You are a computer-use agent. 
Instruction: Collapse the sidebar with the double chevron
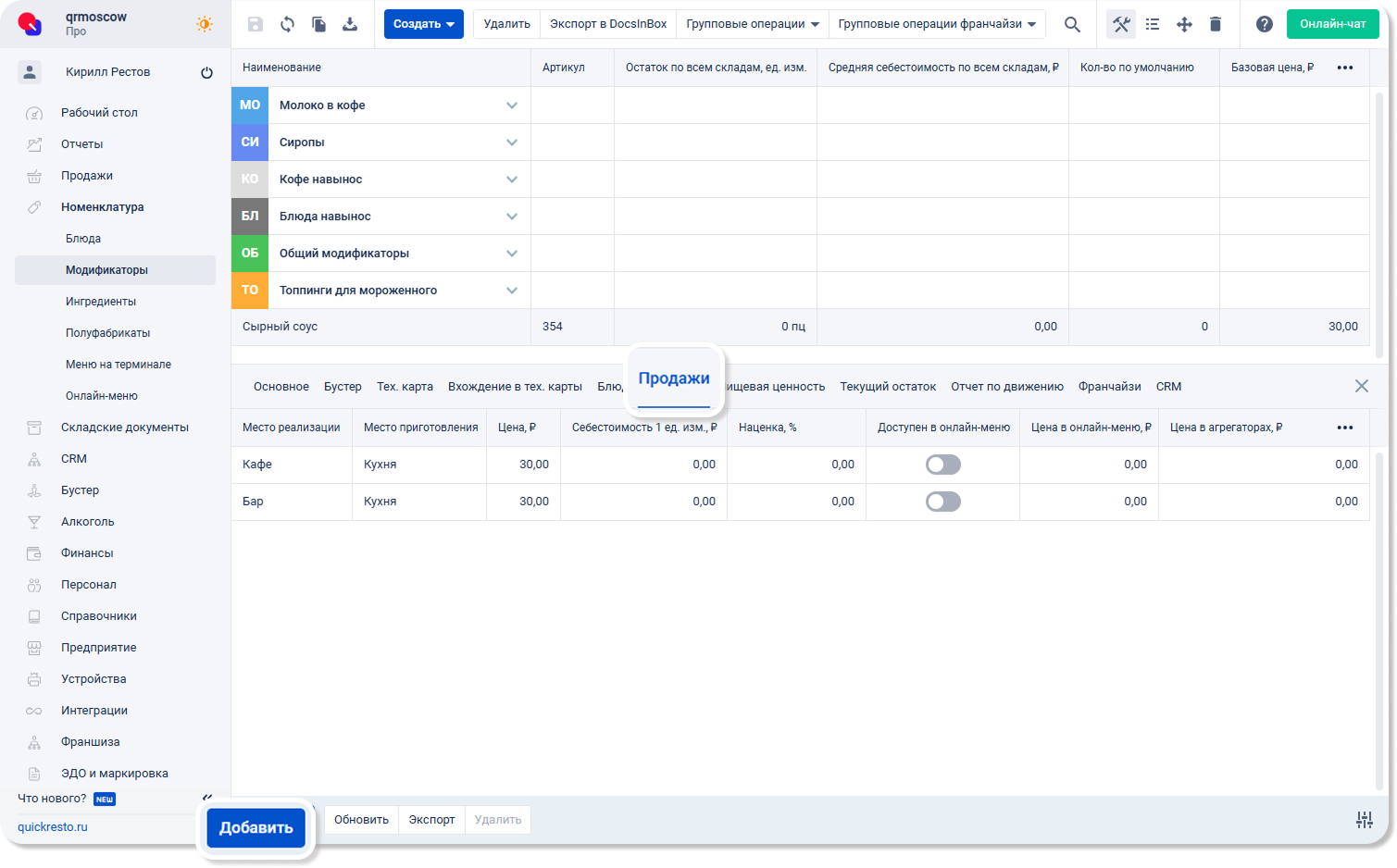point(207,798)
